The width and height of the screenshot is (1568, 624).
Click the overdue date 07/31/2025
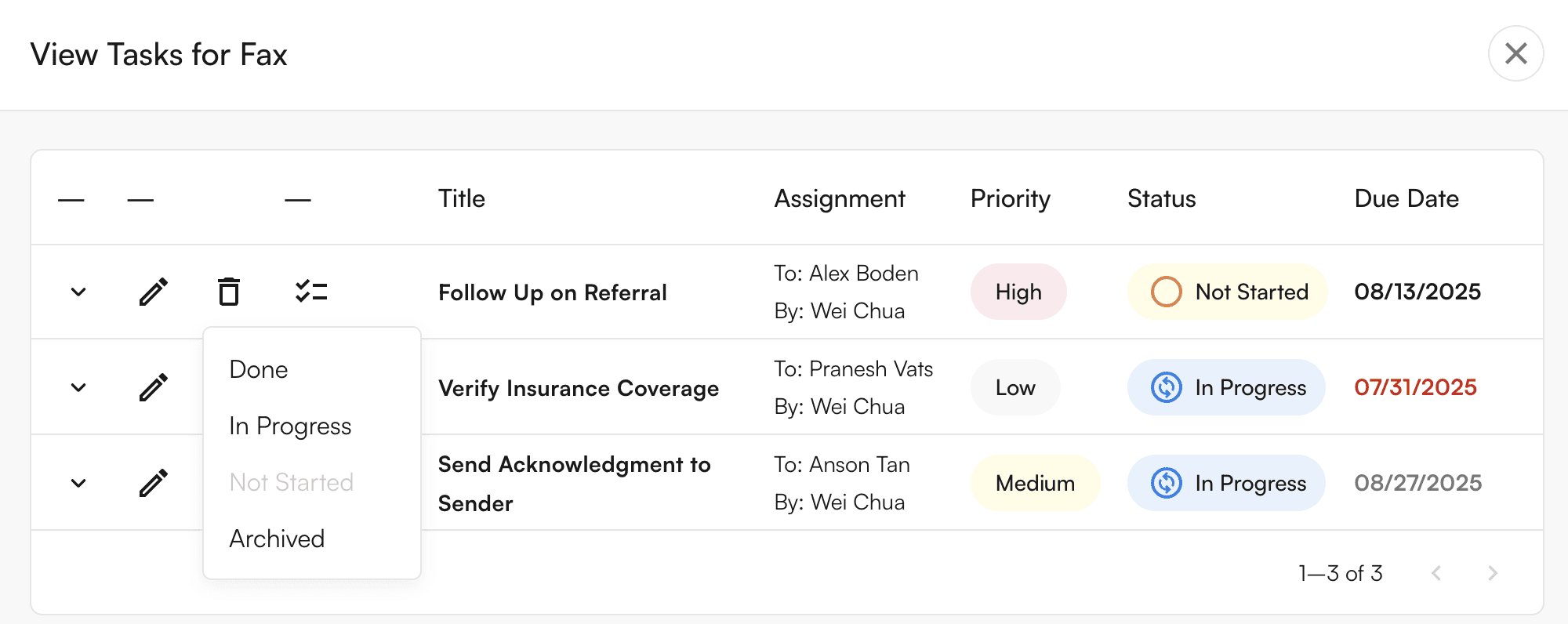click(x=1415, y=387)
